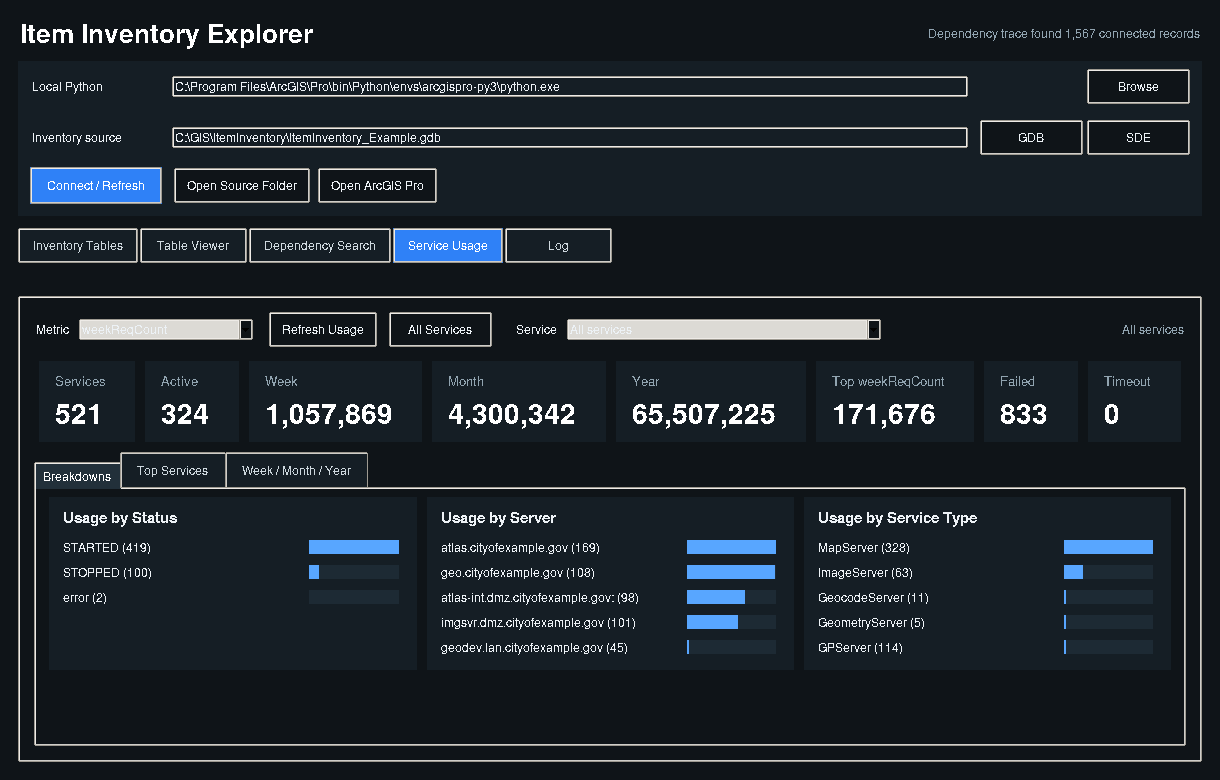
Task: Select 'GeometryServer (5)' service type row
Action: click(985, 623)
